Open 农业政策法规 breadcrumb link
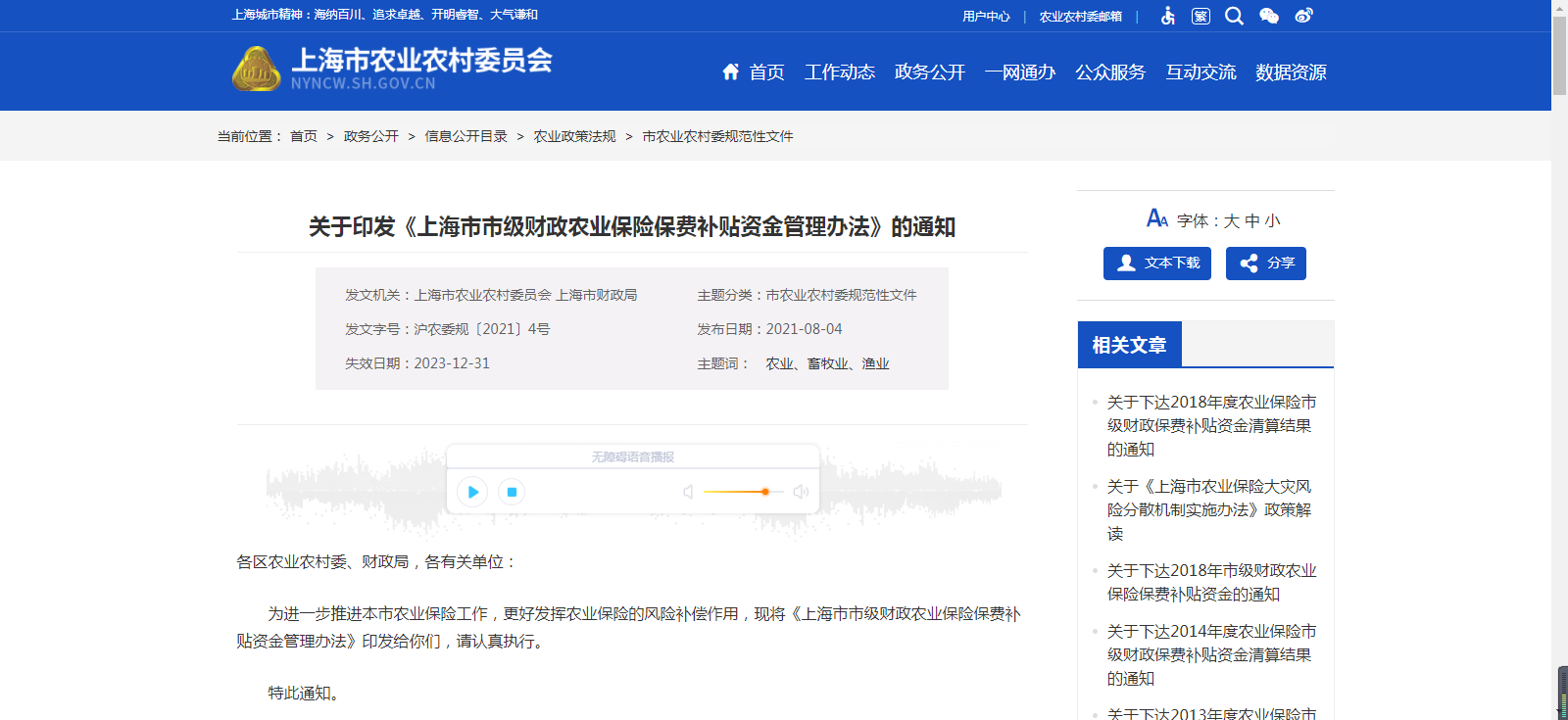1568x720 pixels. [x=574, y=136]
